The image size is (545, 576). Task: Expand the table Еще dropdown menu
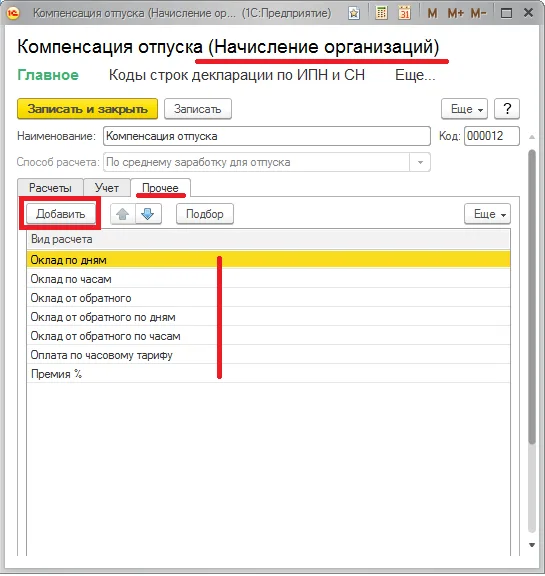coord(487,214)
